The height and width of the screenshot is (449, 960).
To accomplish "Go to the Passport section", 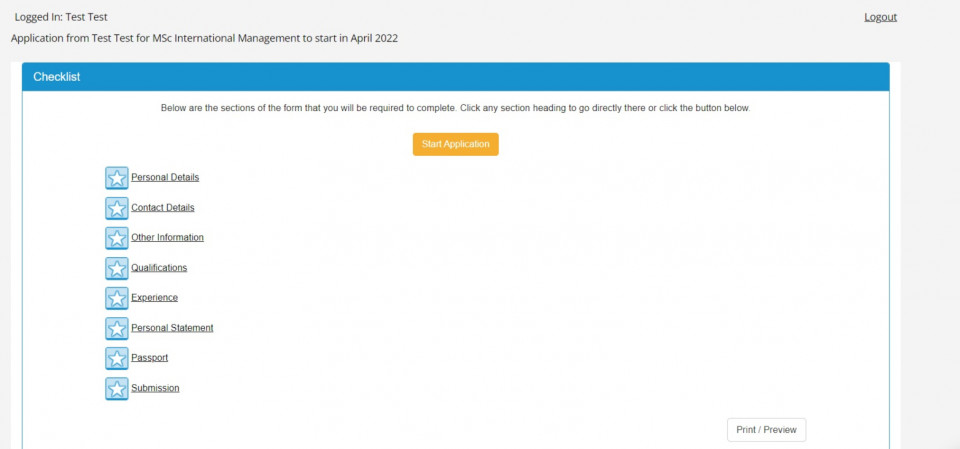I will tap(149, 358).
